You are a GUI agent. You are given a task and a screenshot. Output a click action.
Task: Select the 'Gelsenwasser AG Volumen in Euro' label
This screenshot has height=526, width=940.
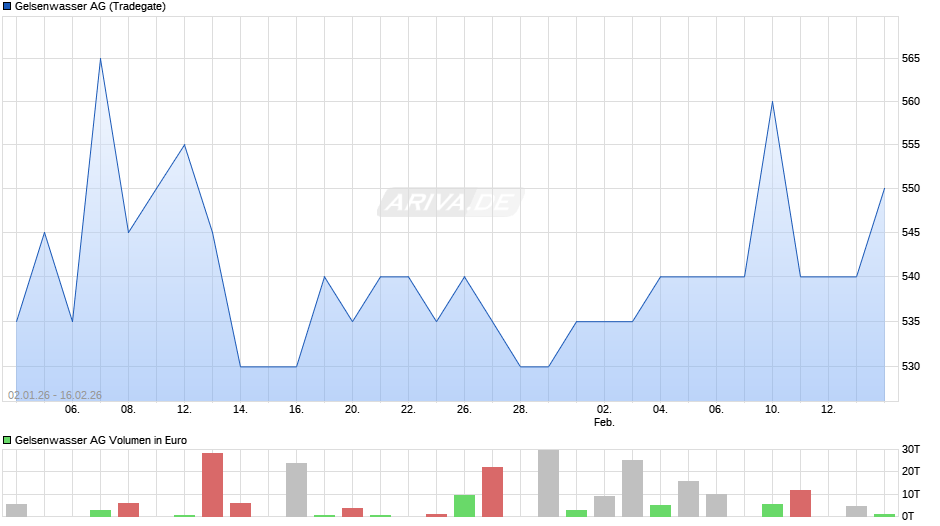(101, 440)
